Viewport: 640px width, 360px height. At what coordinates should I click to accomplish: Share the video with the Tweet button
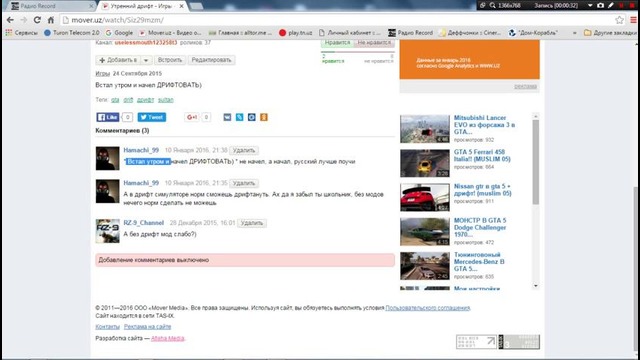[x=151, y=117]
